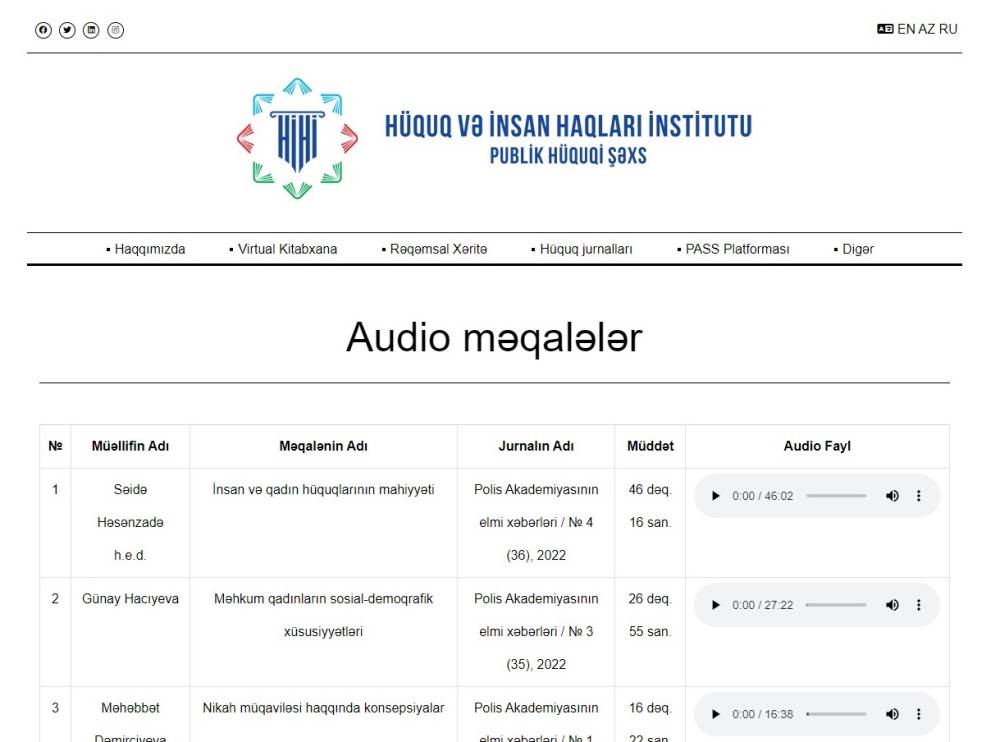The image size is (1000, 742).
Task: Seek within the 27:22 audio progress bar
Action: tap(836, 605)
